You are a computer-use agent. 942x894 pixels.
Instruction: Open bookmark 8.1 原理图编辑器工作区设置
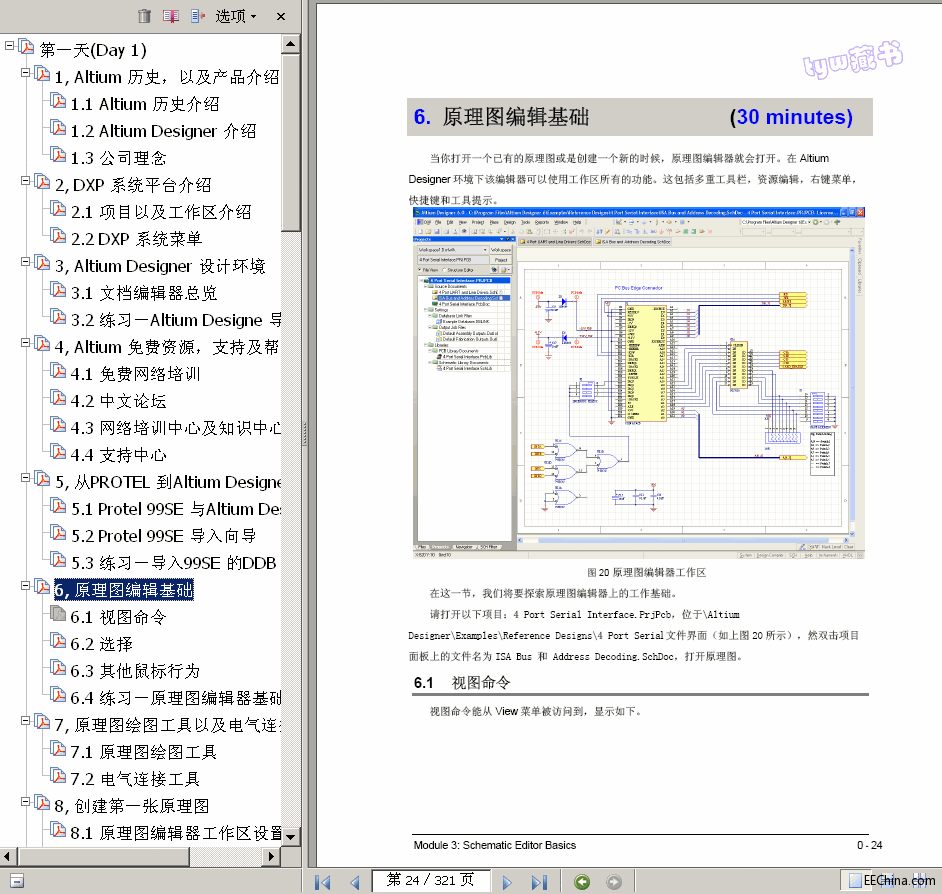(x=175, y=835)
